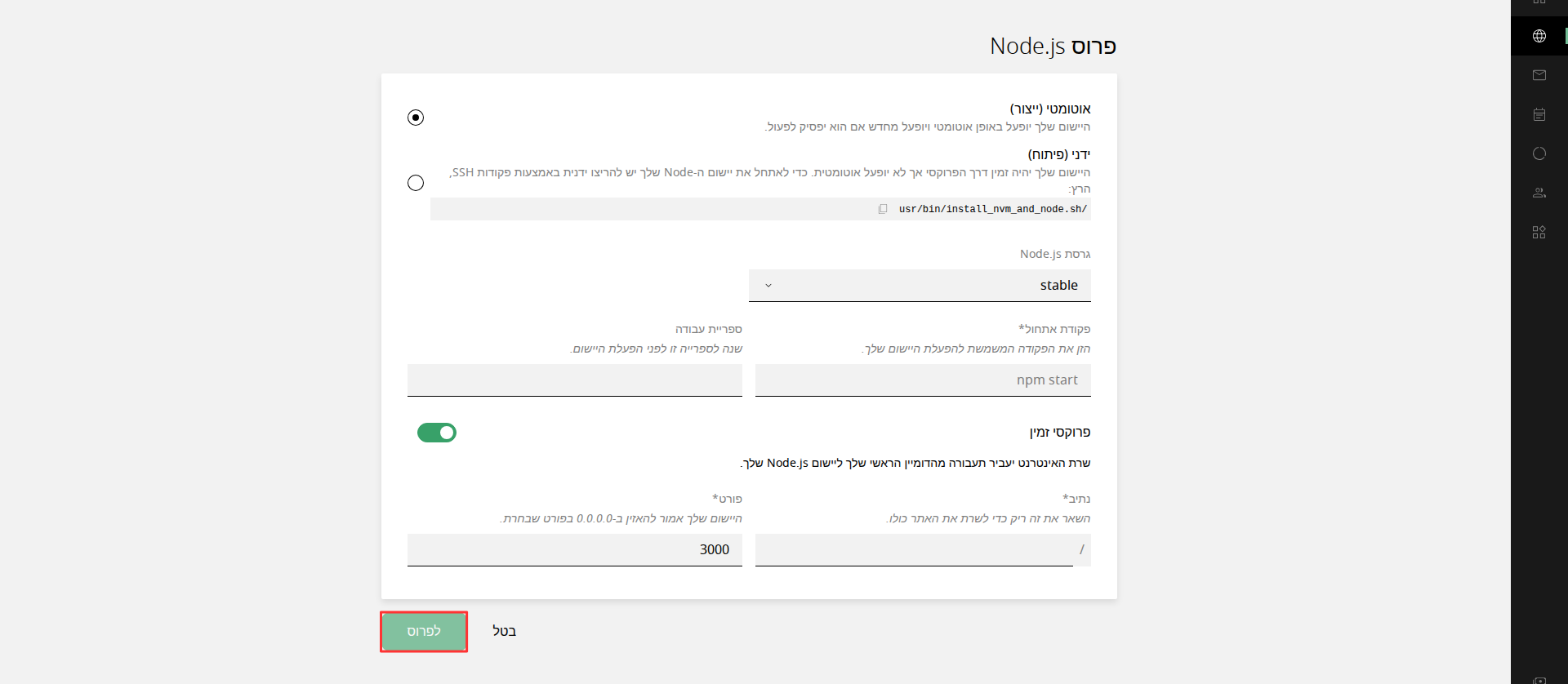Viewport: 1568px width, 684px height.
Task: Copy the install_nvm_and_node.sh command
Action: click(883, 209)
